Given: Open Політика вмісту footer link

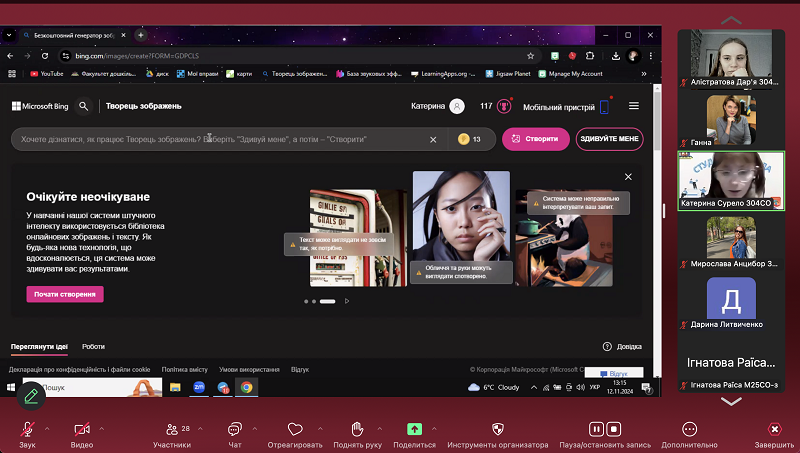Looking at the screenshot, I should point(185,369).
